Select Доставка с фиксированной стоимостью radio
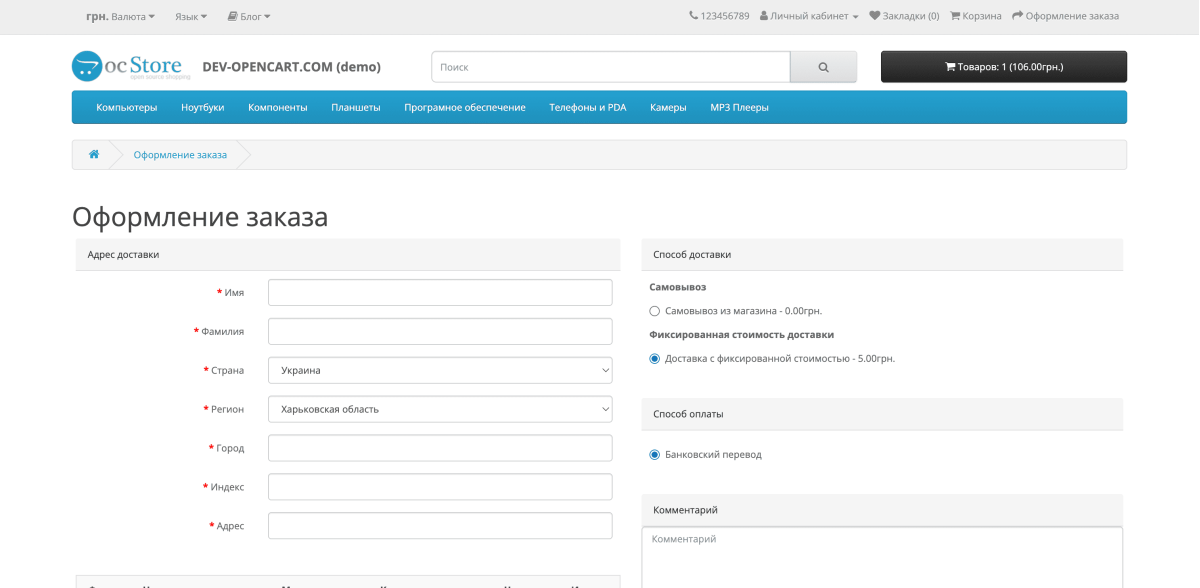Image resolution: width=1200 pixels, height=588 pixels. 655,358
